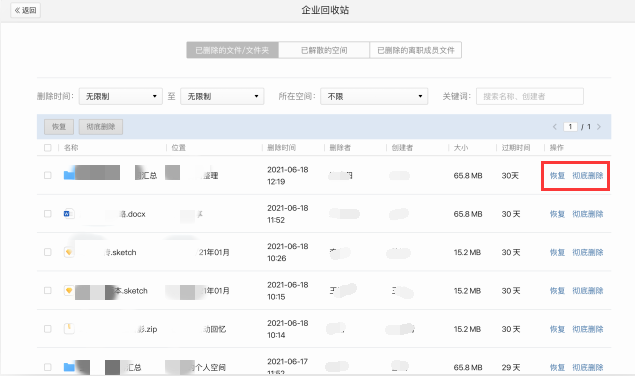635x376 pixels.
Task: Restore the 2021-06-17 folder
Action: click(557, 367)
